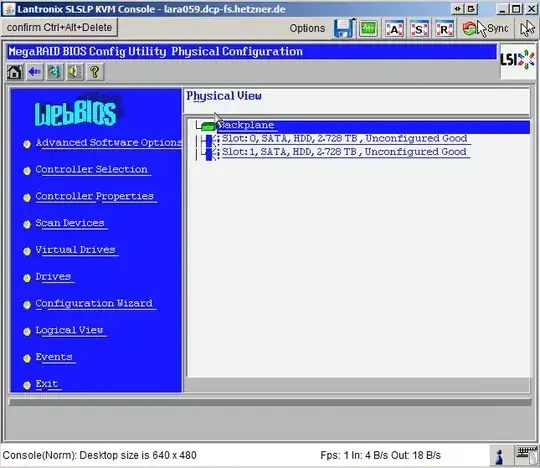Viewport: 540px width, 468px height.
Task: Select the Backplane tree node
Action: point(373,126)
